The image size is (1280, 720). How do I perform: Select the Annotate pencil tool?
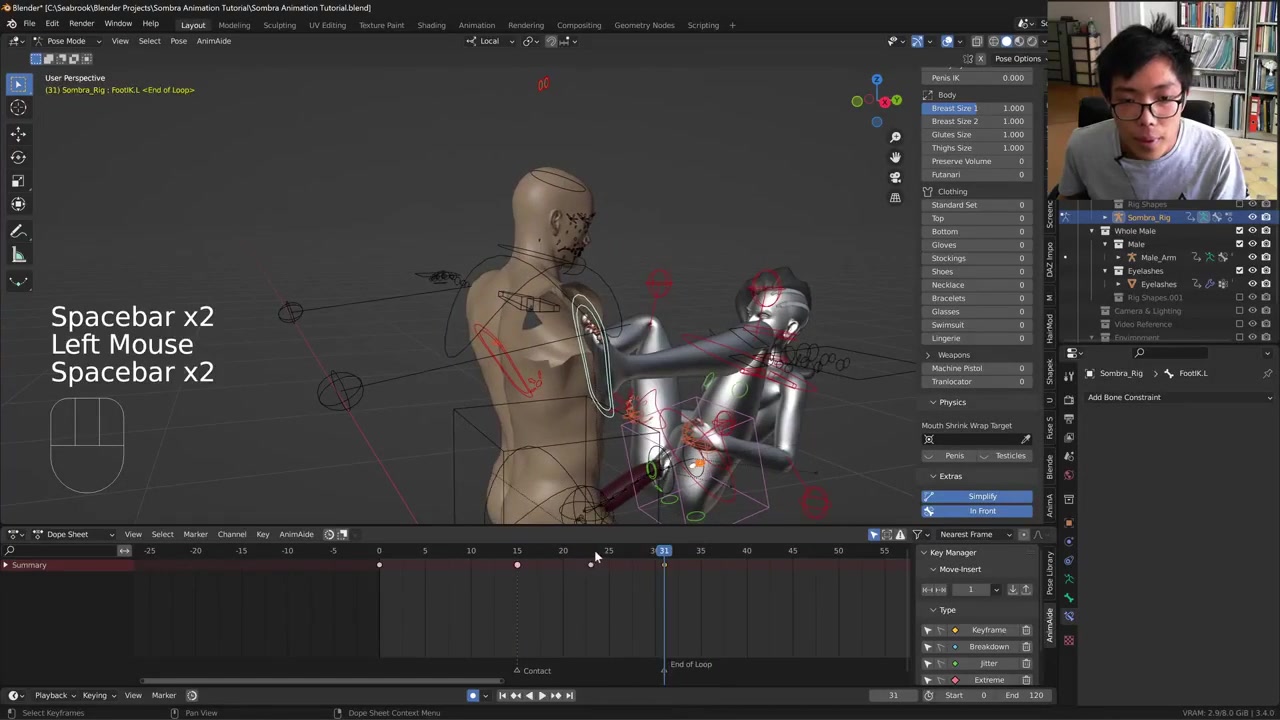[x=18, y=231]
